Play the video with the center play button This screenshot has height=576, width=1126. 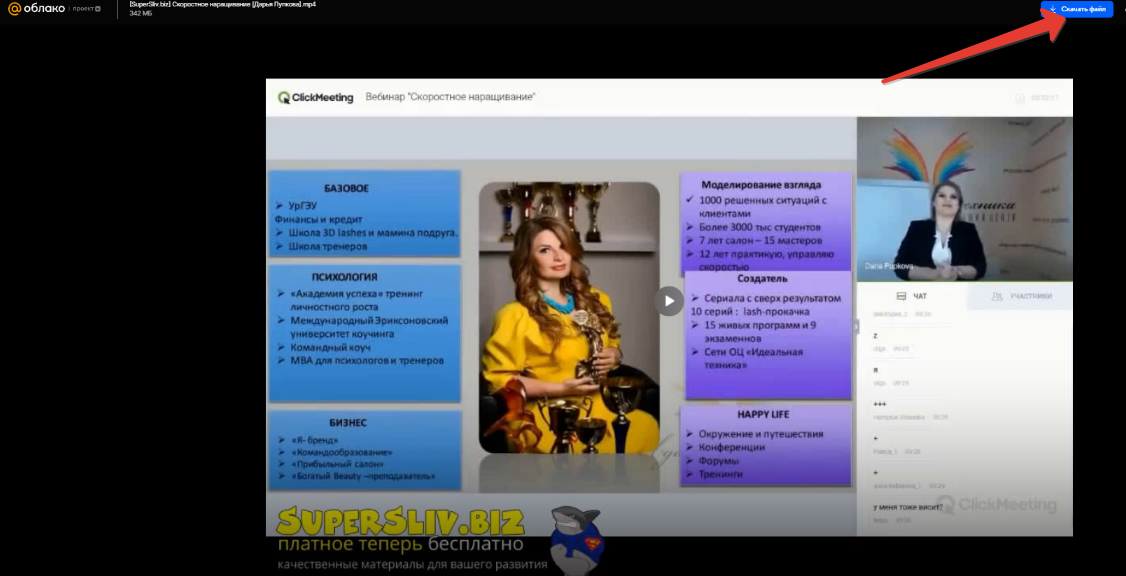(x=669, y=301)
